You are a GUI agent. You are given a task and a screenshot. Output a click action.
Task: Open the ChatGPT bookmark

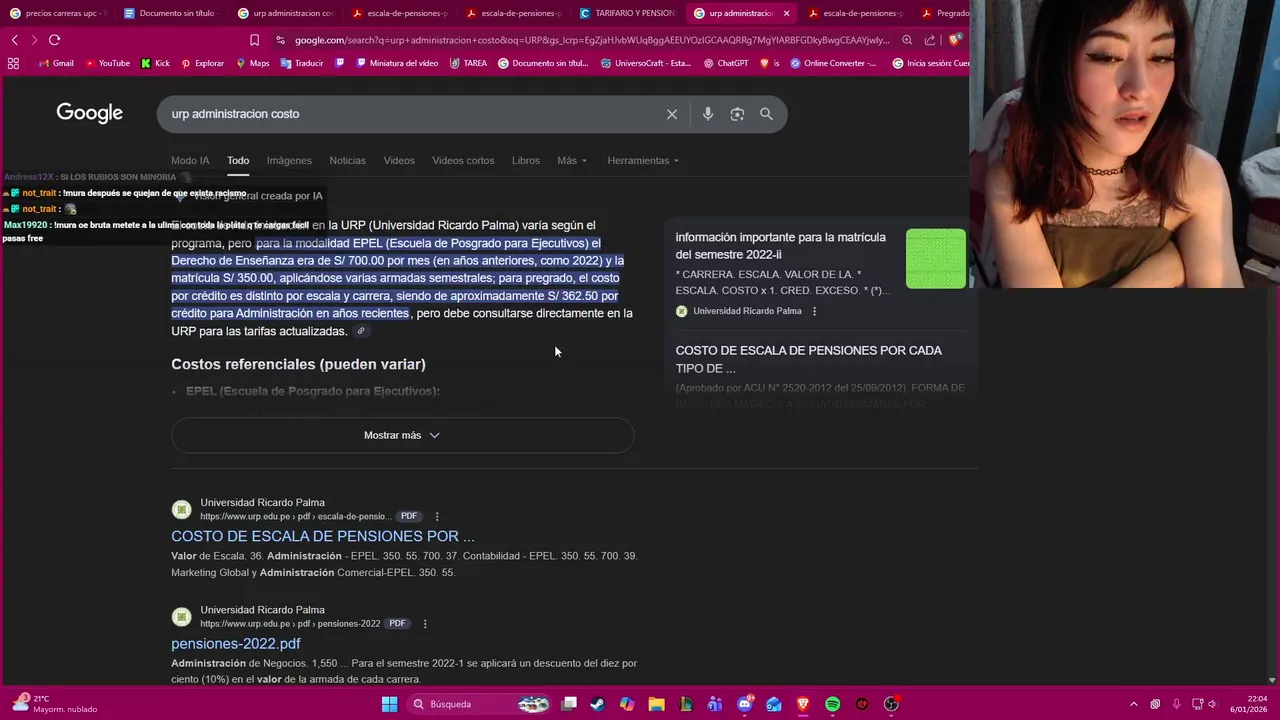point(726,63)
